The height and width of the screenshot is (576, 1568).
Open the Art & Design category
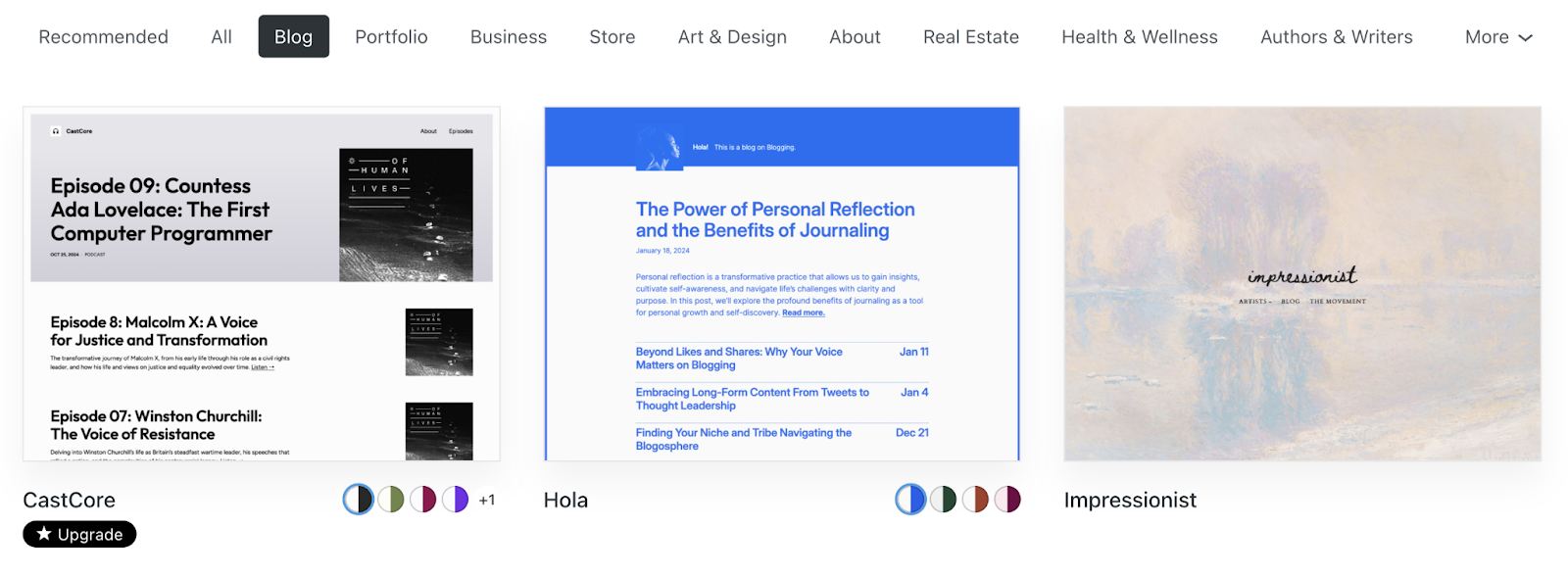click(x=732, y=37)
